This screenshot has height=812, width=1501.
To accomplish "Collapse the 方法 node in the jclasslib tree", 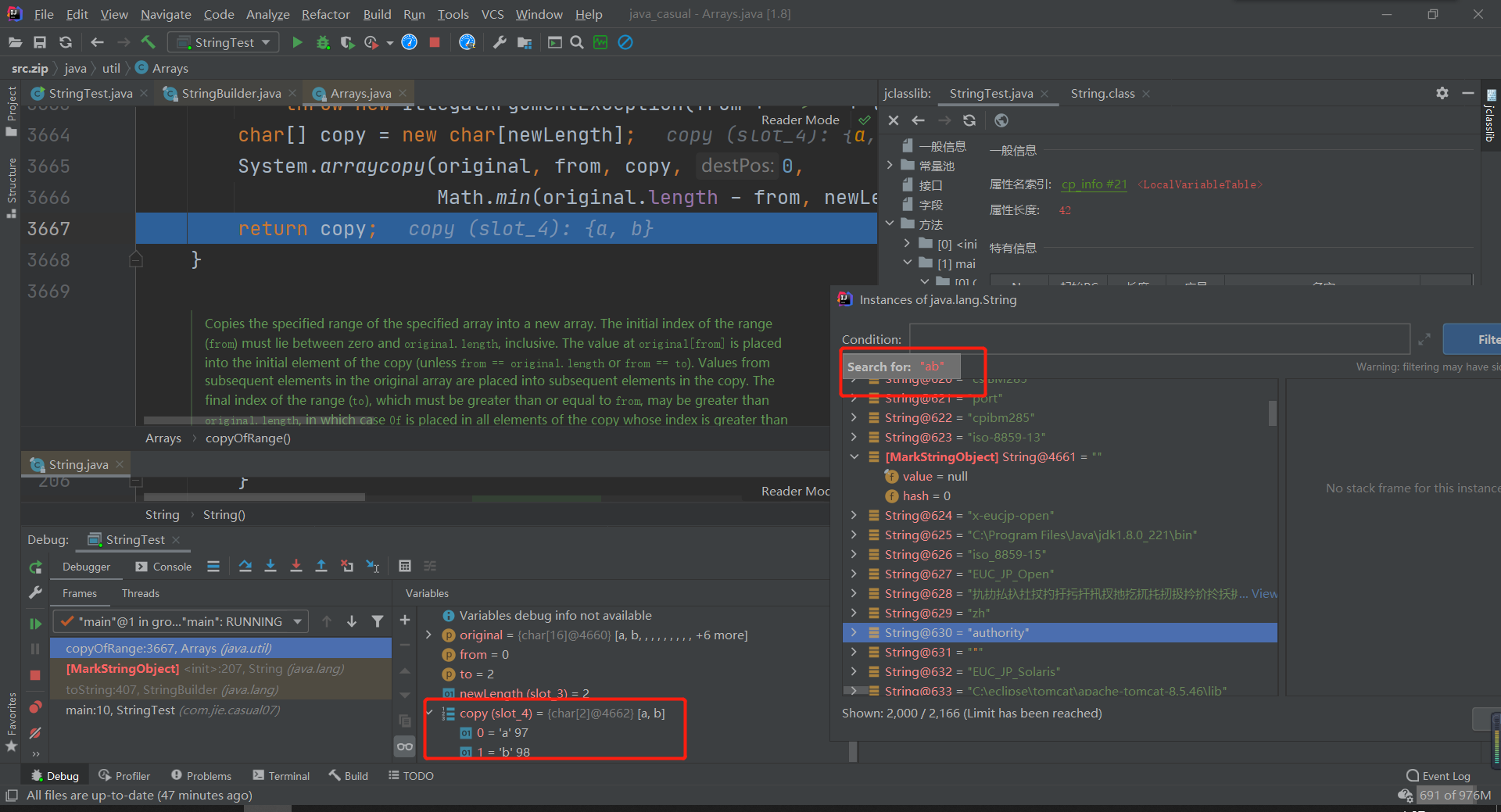I will pos(890,224).
